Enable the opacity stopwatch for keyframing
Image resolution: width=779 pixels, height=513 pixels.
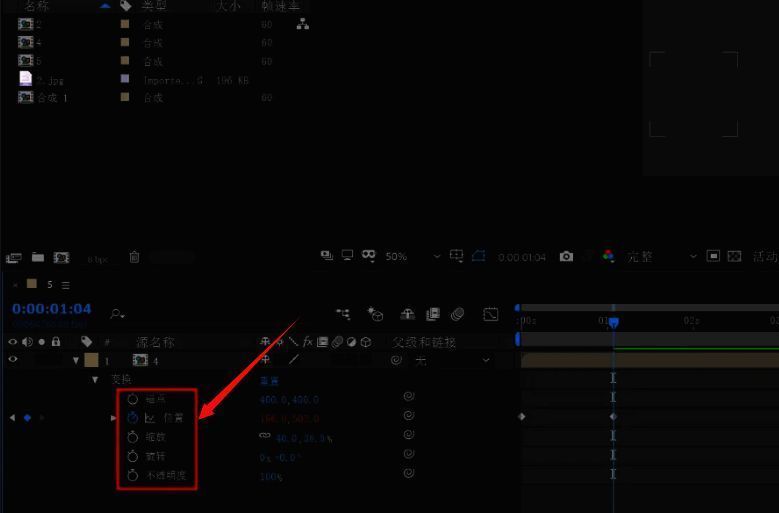(x=132, y=475)
